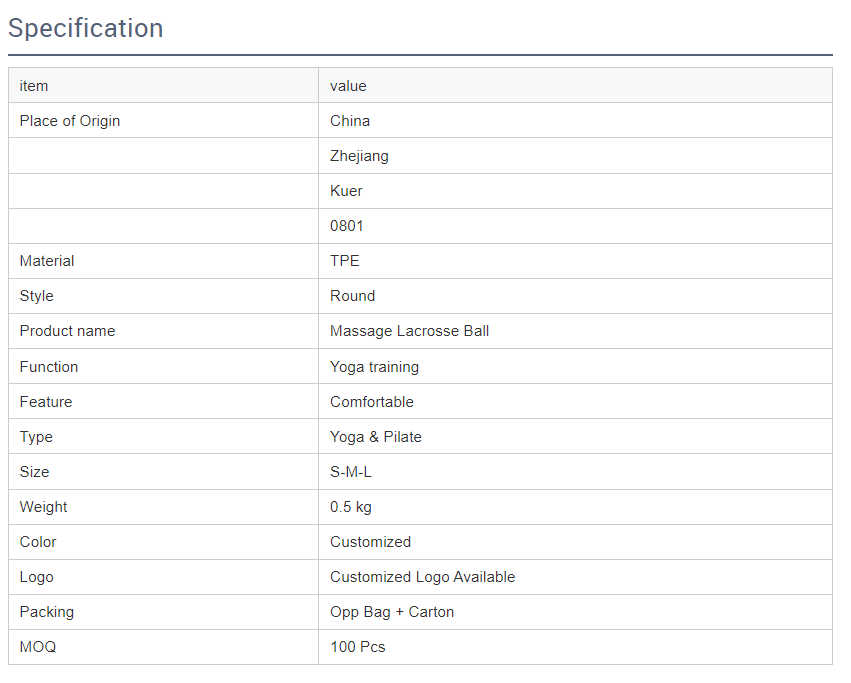This screenshot has height=683, width=851.
Task: Click the Specification heading
Action: coord(86,28)
